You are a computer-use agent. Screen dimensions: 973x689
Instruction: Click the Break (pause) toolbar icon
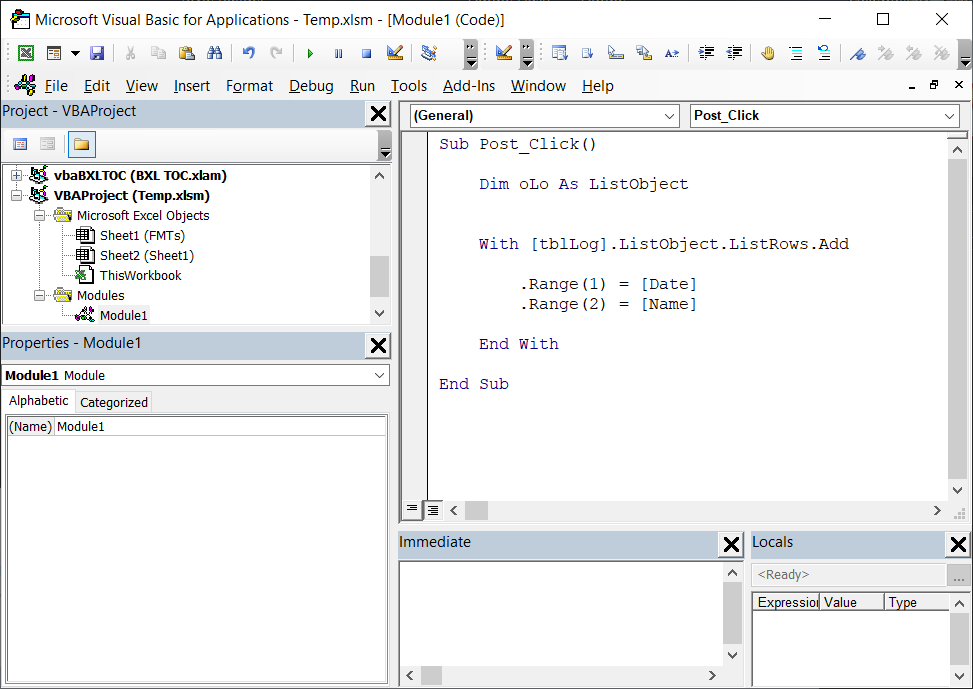[x=338, y=53]
